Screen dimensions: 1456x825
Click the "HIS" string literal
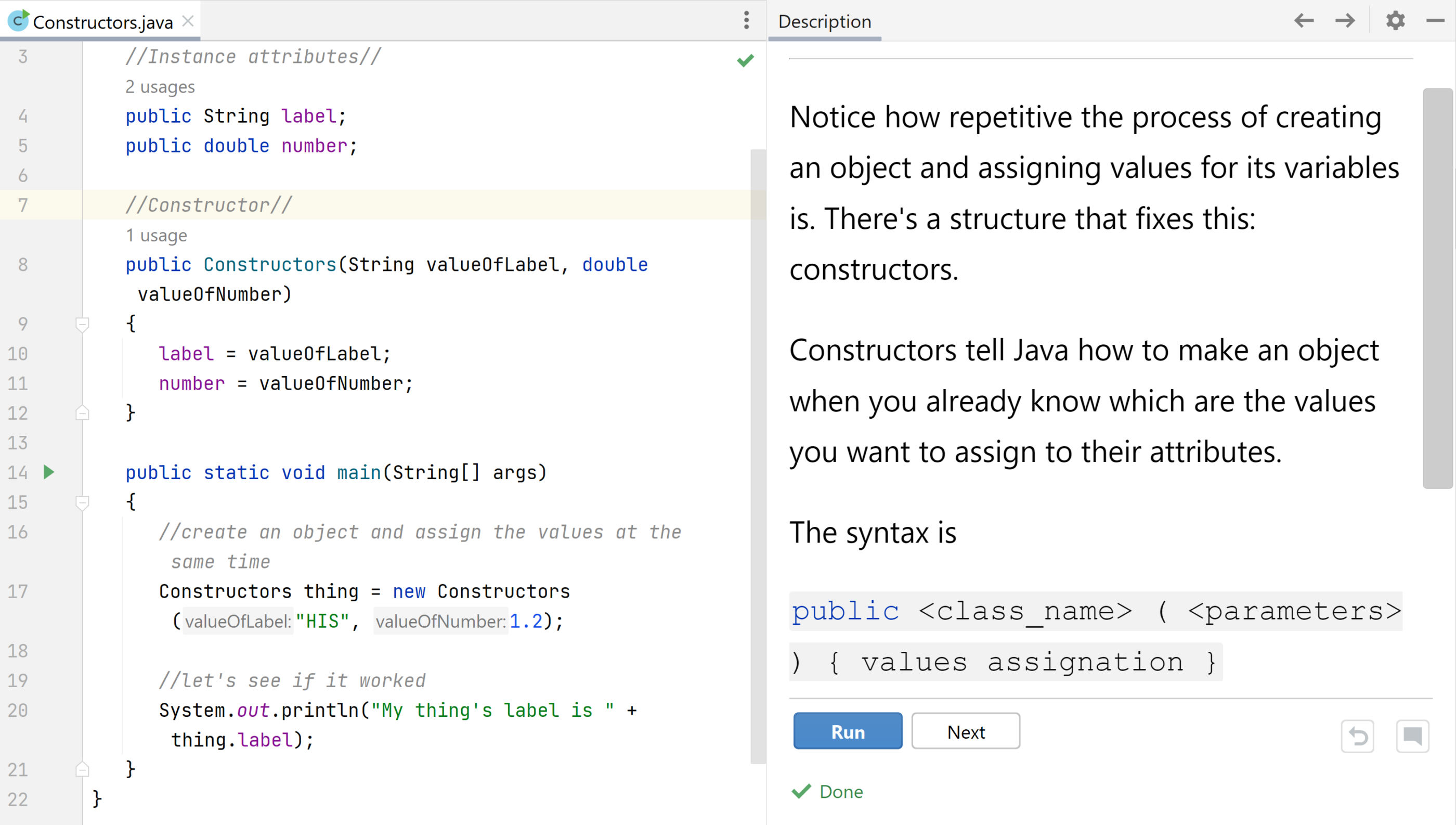(x=322, y=622)
